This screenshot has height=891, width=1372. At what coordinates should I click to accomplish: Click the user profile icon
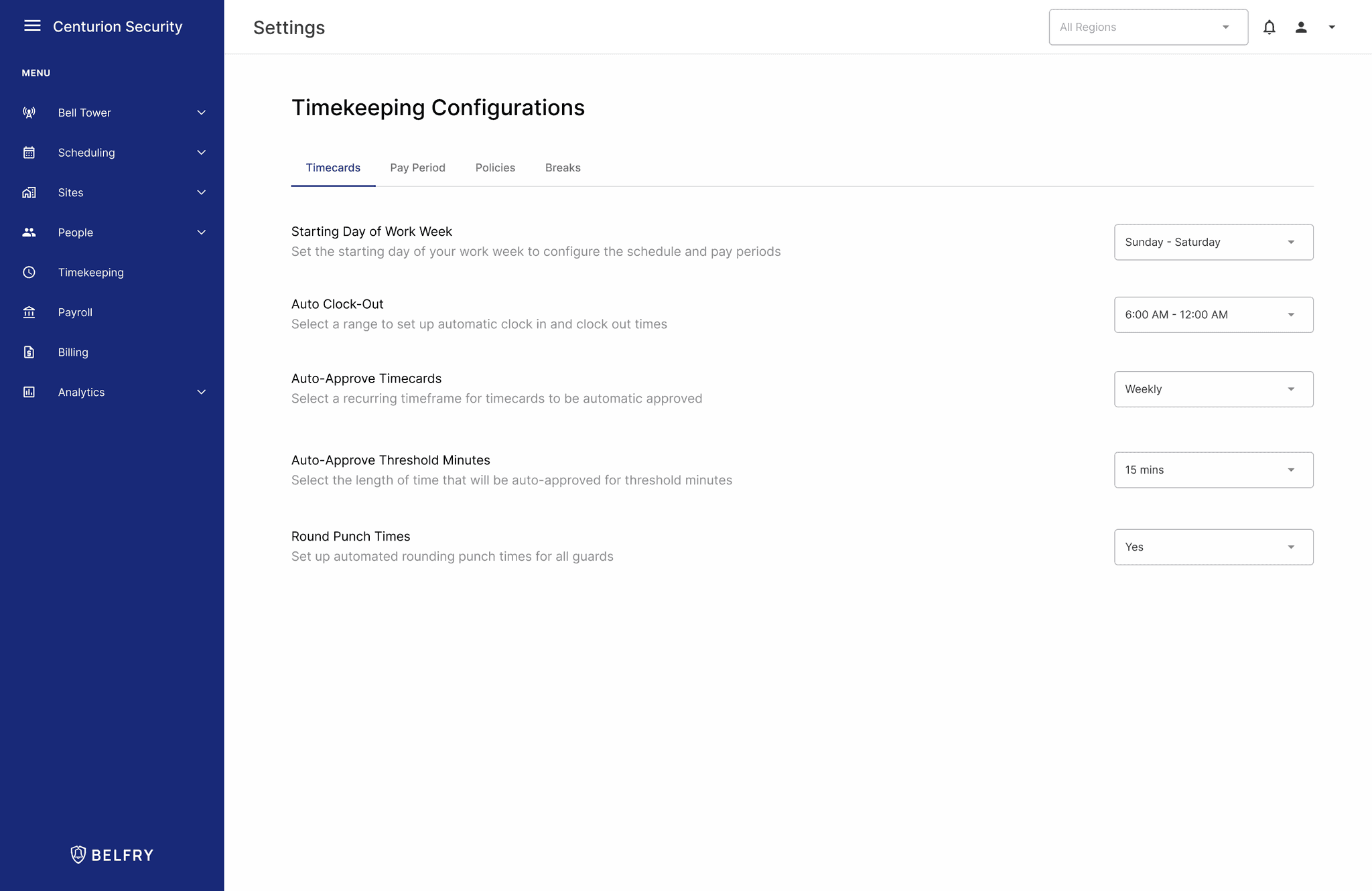[x=1301, y=27]
